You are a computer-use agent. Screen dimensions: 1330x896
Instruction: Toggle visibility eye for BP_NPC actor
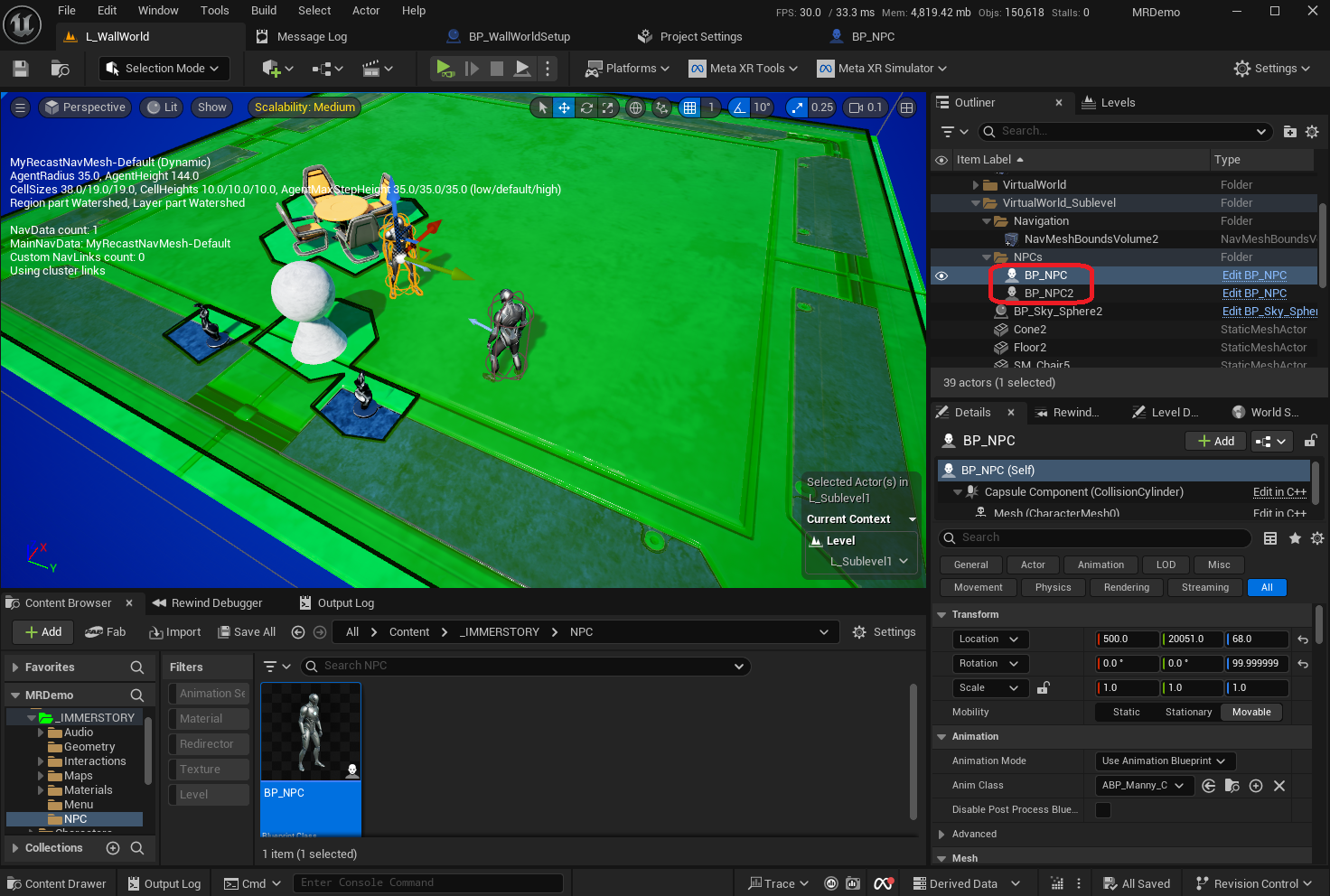pos(941,275)
